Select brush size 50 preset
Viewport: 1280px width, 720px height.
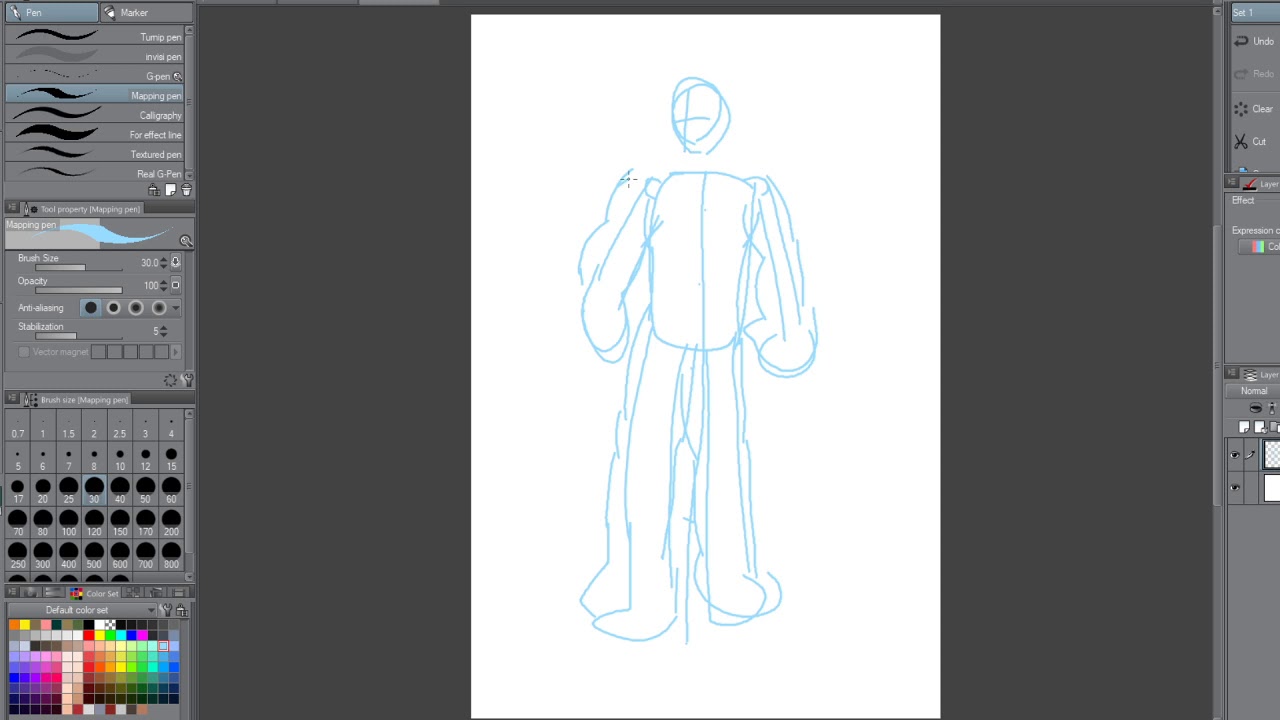[145, 487]
